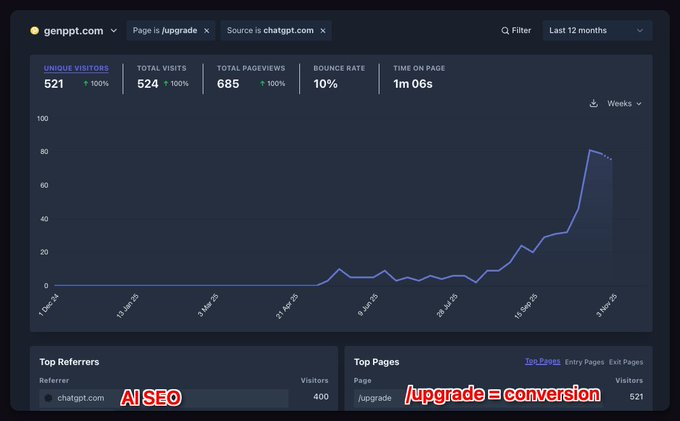Viewport: 680px width, 421px height.
Task: Click the /upgrade page row
Action: (x=499, y=398)
